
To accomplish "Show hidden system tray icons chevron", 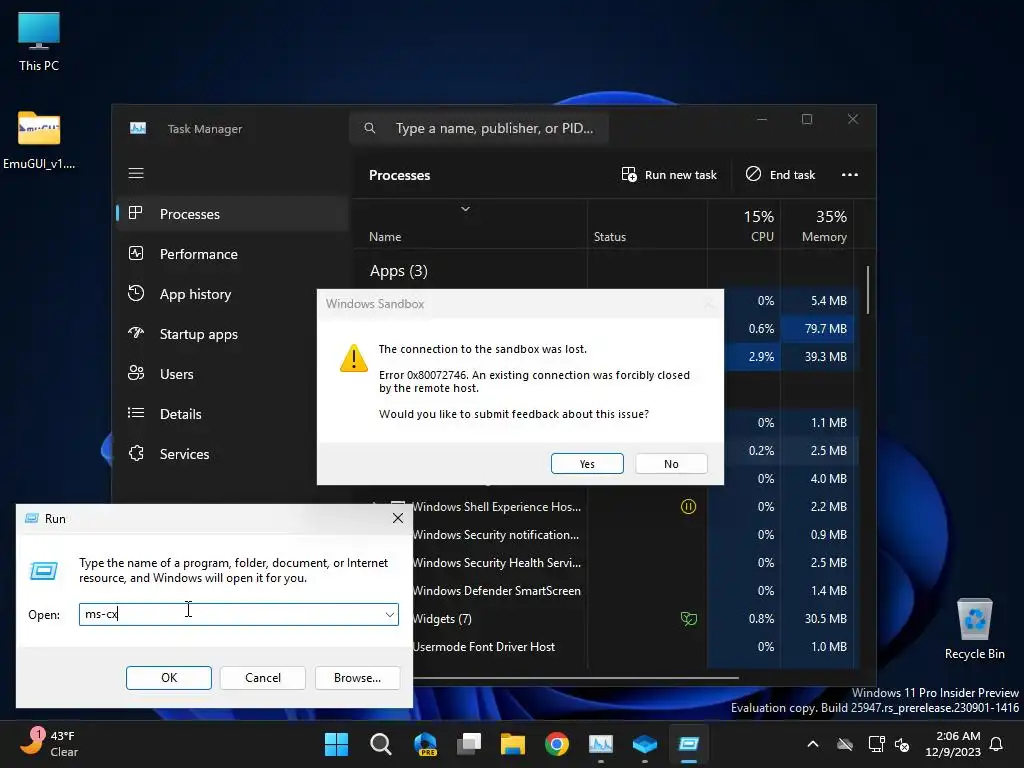I will (813, 744).
